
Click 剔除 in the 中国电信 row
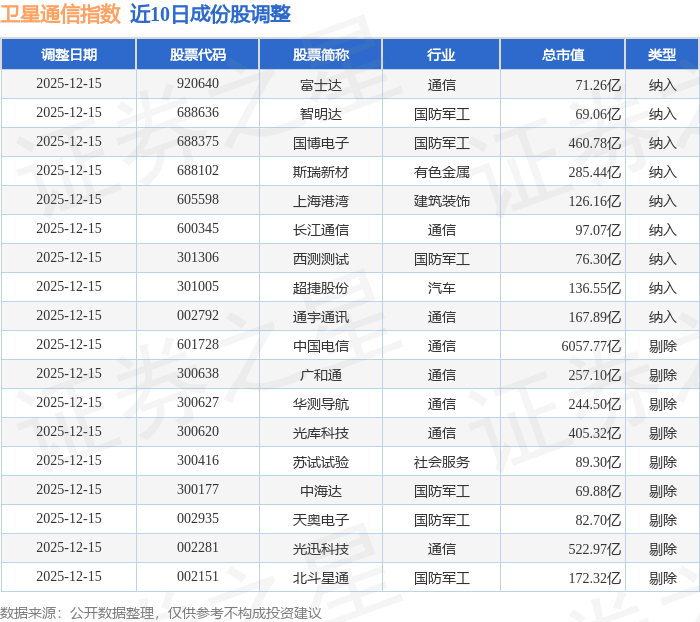coord(662,346)
